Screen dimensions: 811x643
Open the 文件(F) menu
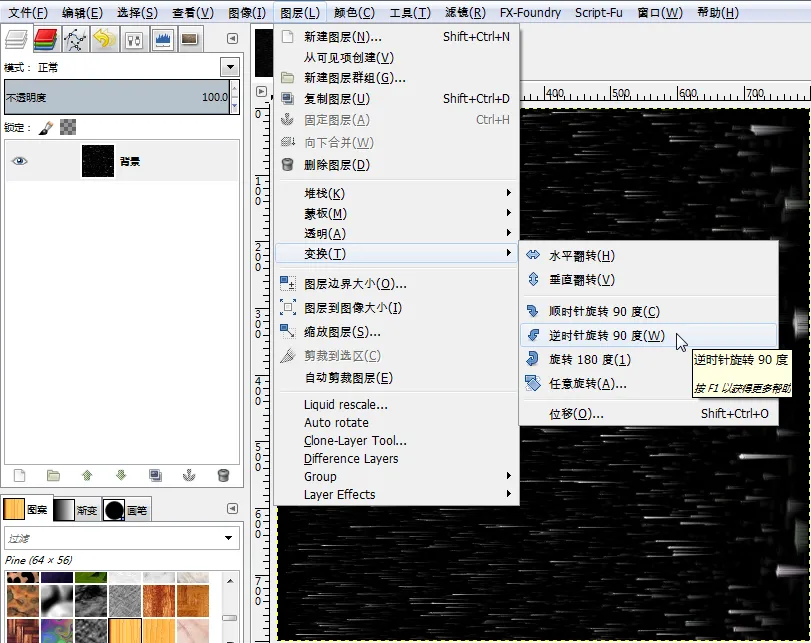pyautogui.click(x=27, y=12)
